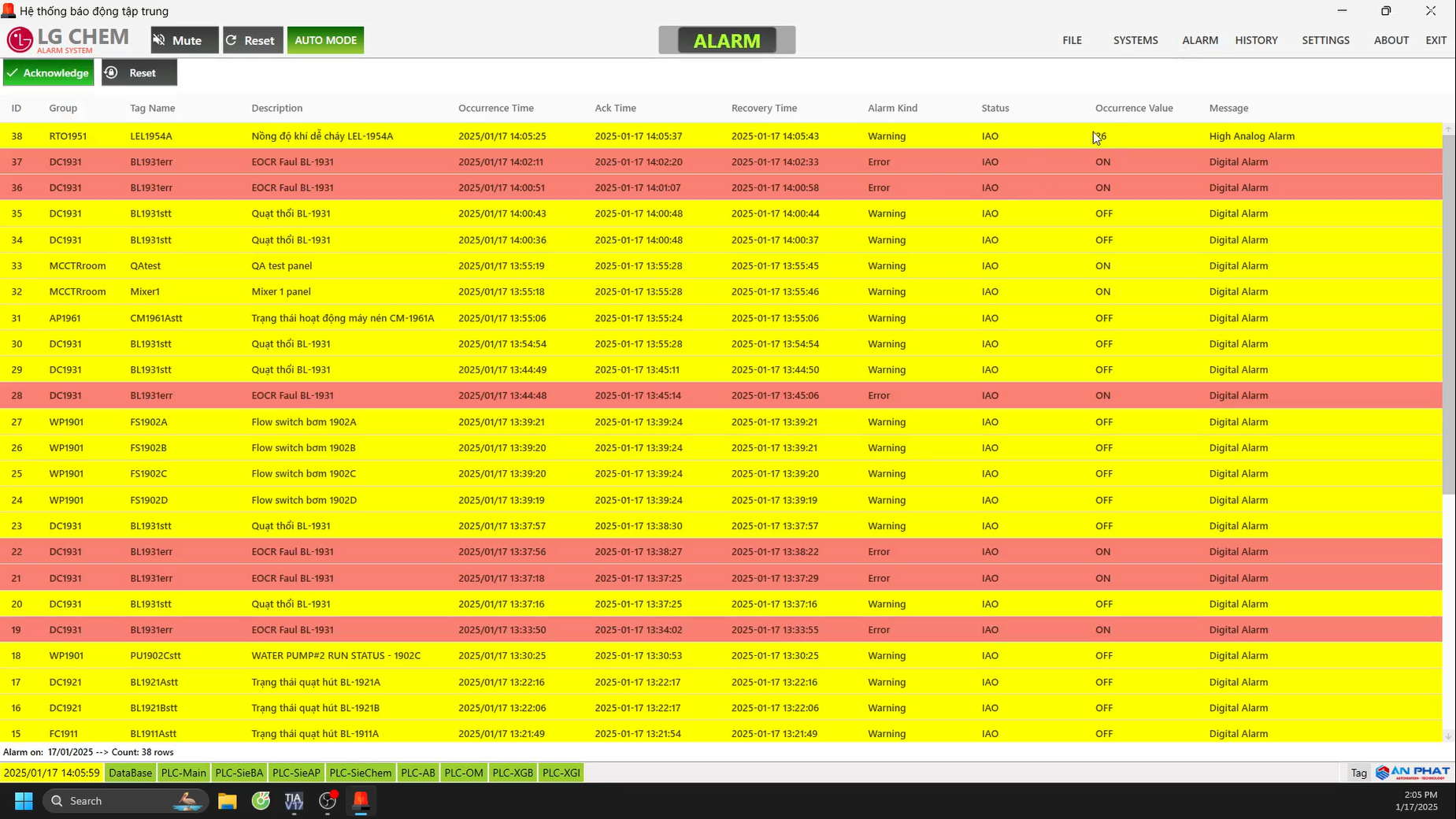Open TIA Portal V17 from the taskbar

tap(294, 801)
